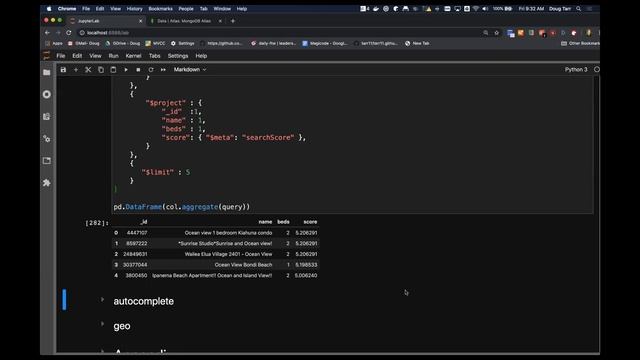Reload the page with the refresh icon
The height and width of the screenshot is (360, 640).
(x=69, y=33)
